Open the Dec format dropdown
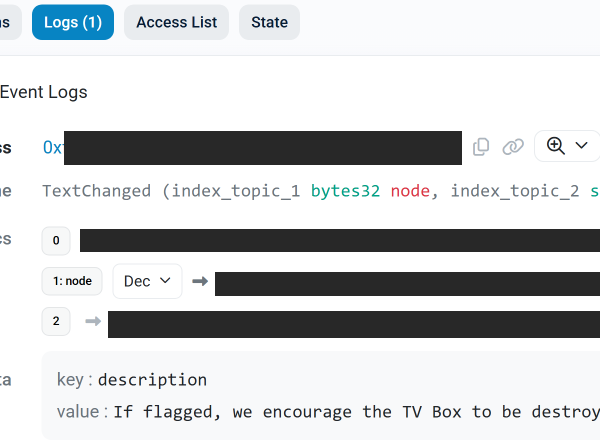The height and width of the screenshot is (441, 600). [147, 282]
